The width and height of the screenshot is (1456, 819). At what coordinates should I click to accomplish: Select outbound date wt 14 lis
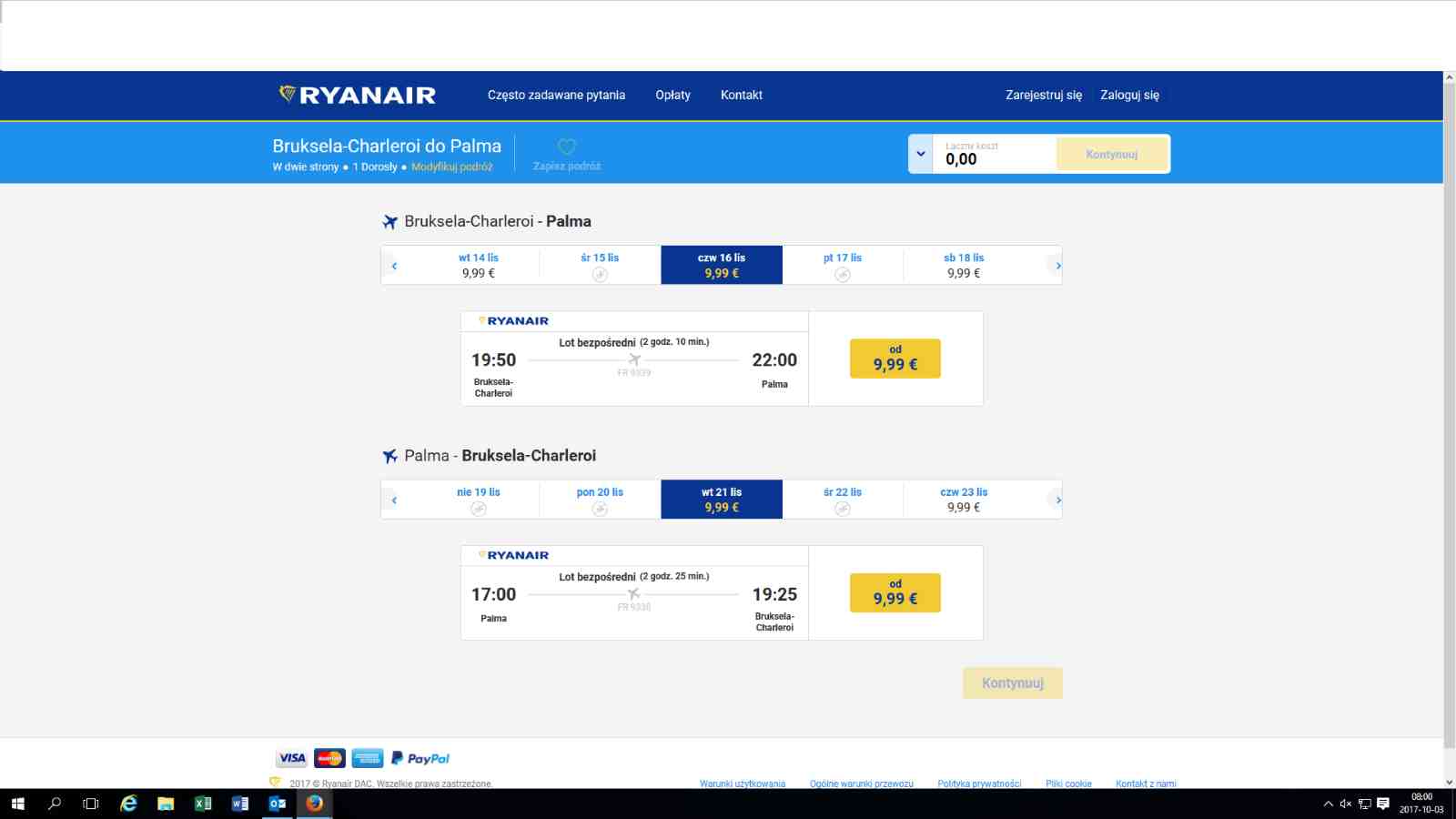click(479, 265)
